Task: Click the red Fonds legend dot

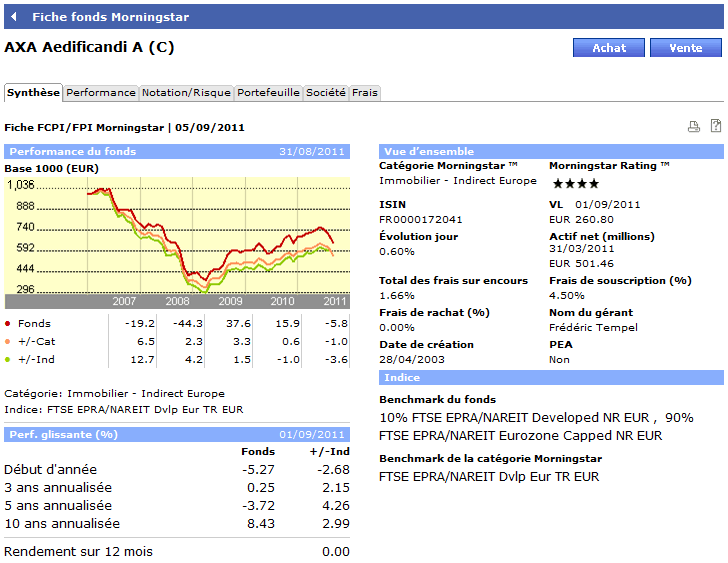Action: point(7,324)
